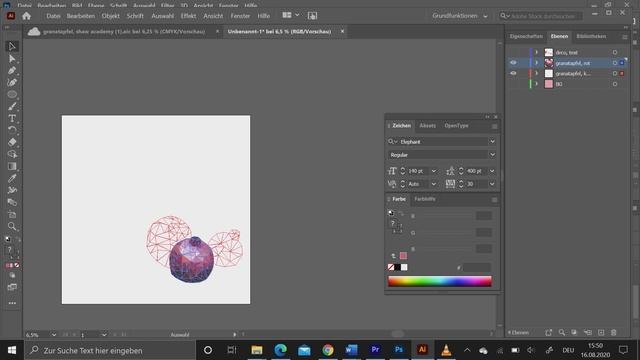This screenshot has width=640, height=360.
Task: Click target circle of 'granatapfel, k...' layer
Action: 615,73
